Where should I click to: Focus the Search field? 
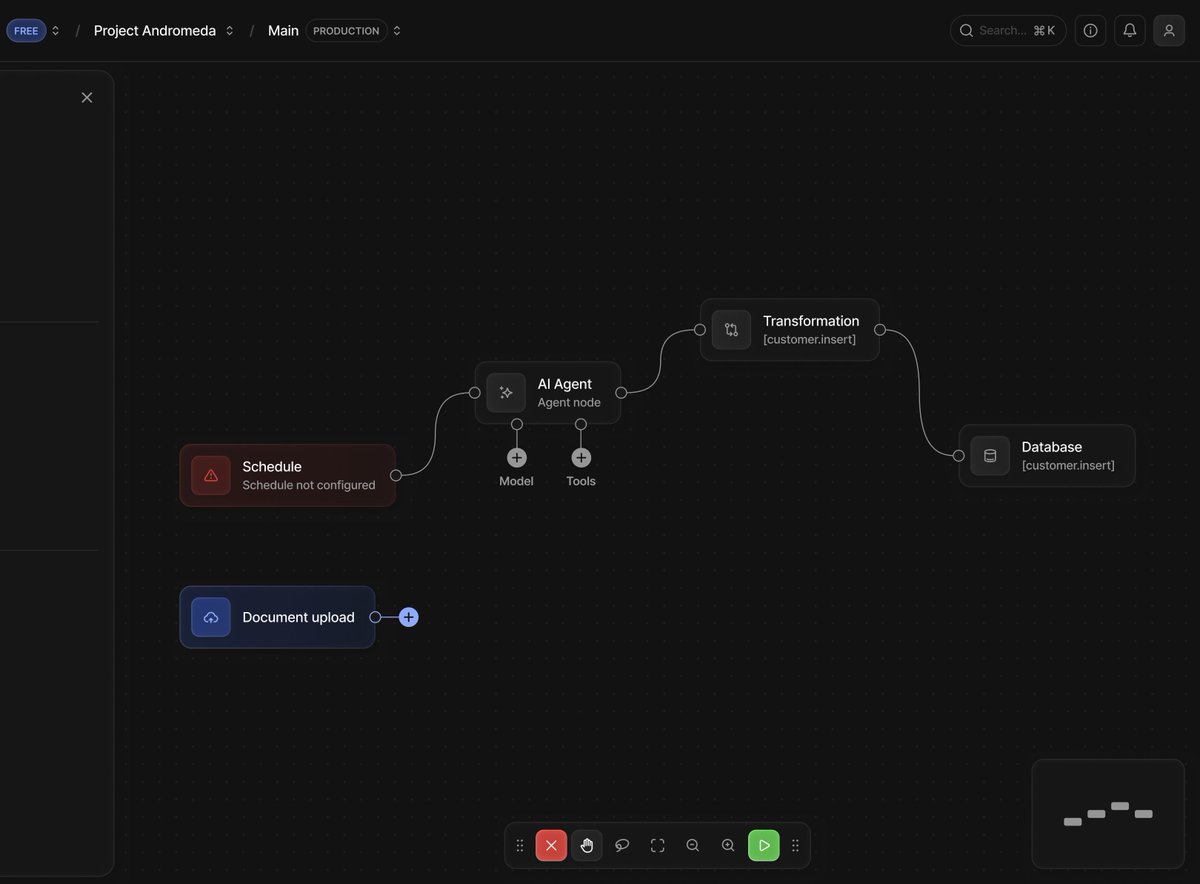[x=1008, y=31]
